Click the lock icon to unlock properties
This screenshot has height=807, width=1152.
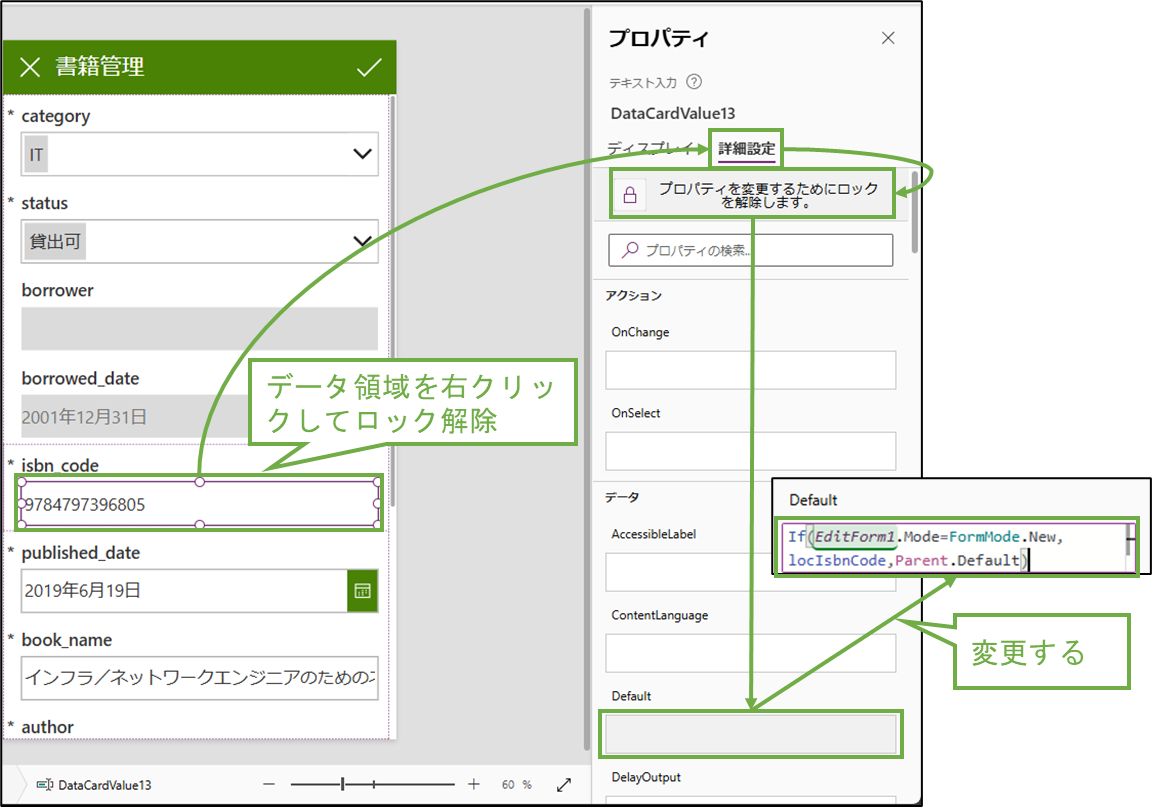[630, 195]
